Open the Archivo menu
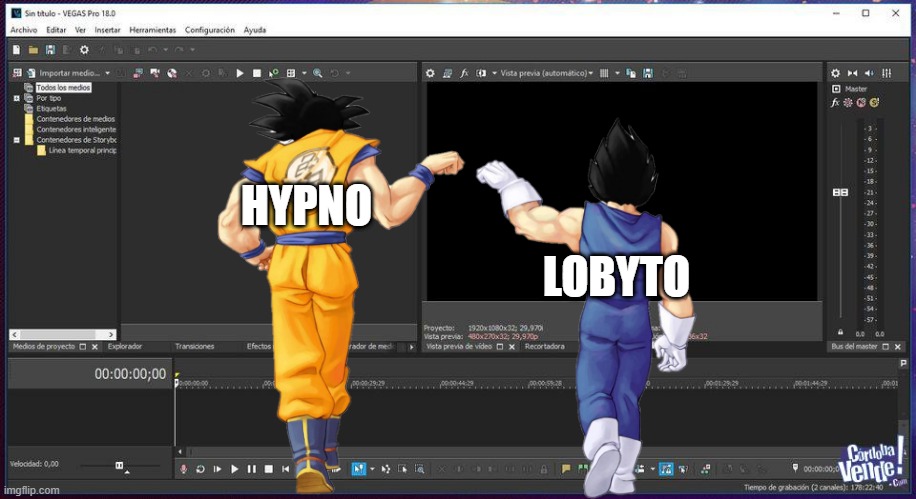Image resolution: width=916 pixels, height=499 pixels. click(23, 30)
